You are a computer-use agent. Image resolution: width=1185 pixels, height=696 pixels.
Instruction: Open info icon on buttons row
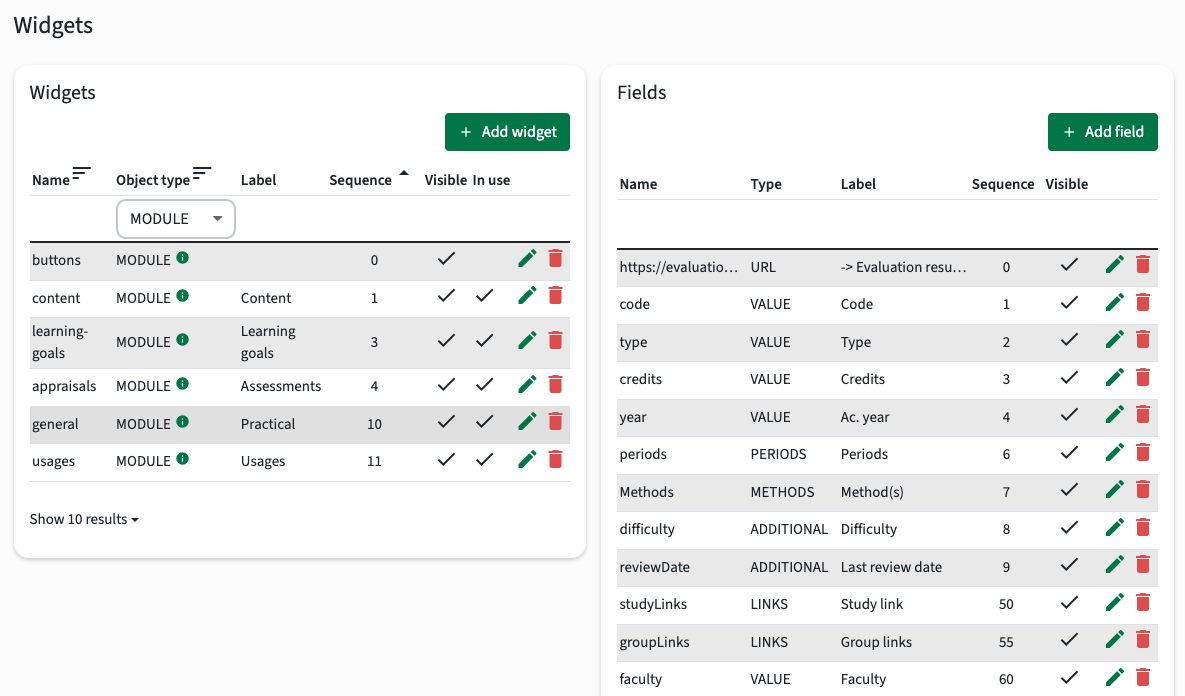[x=182, y=258]
